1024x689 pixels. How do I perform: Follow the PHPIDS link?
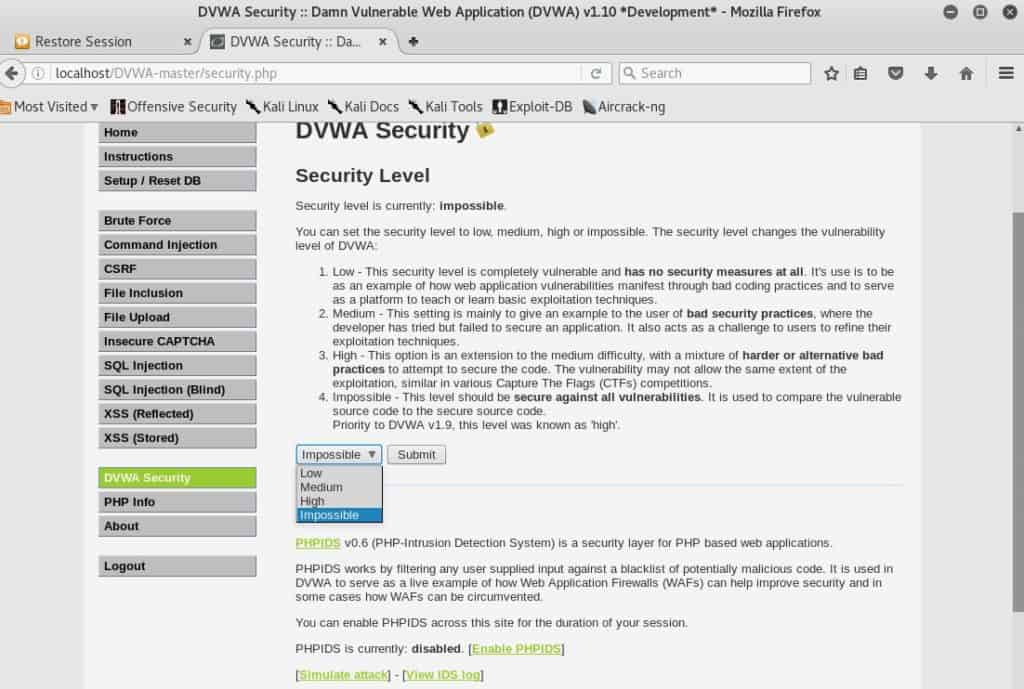(x=318, y=543)
